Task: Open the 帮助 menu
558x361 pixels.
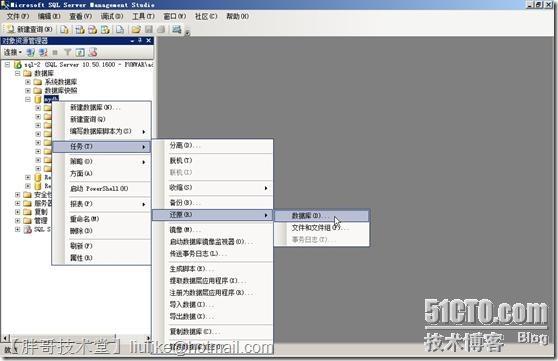Action: point(237,16)
